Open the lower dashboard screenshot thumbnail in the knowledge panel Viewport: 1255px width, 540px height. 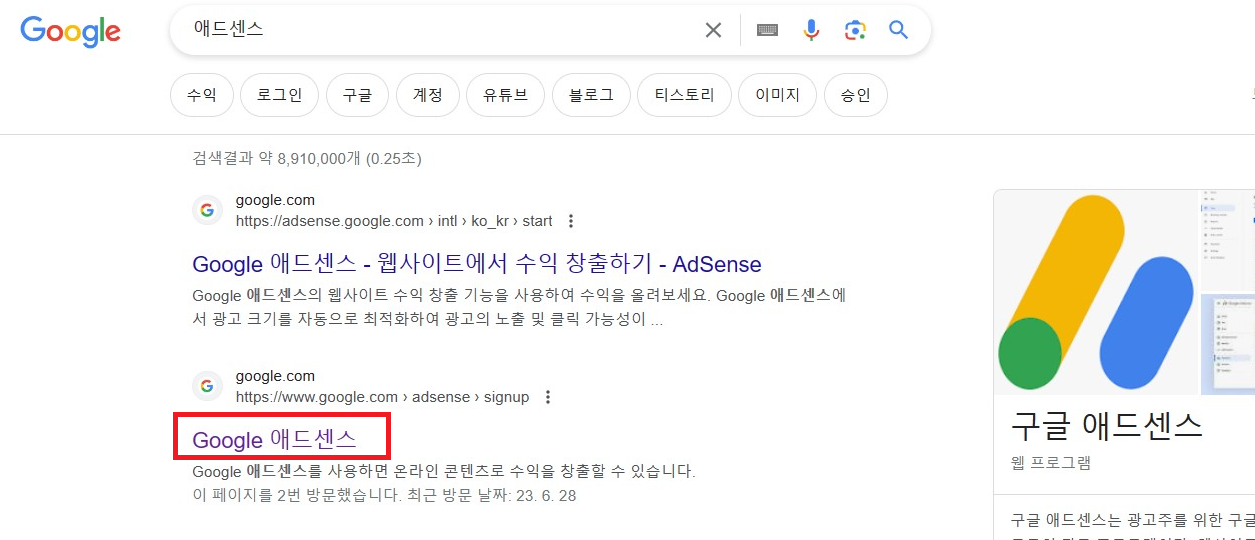click(1228, 345)
